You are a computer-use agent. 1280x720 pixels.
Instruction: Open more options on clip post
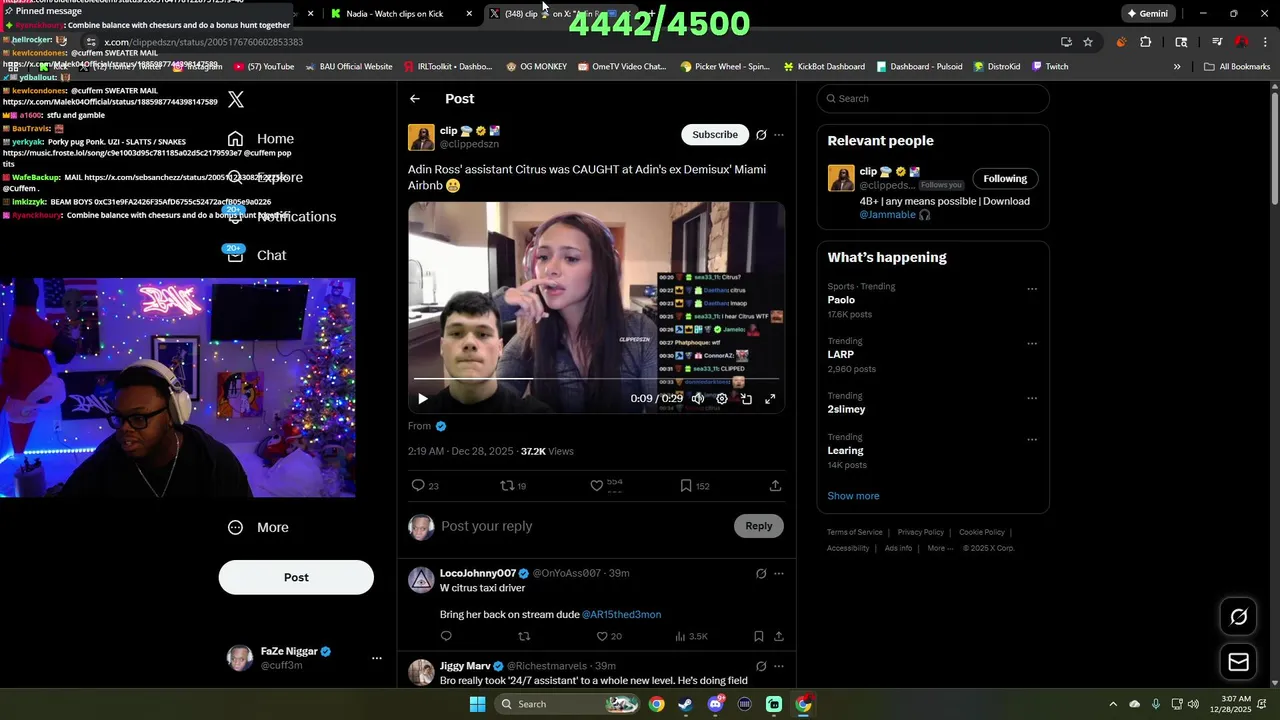pos(779,134)
